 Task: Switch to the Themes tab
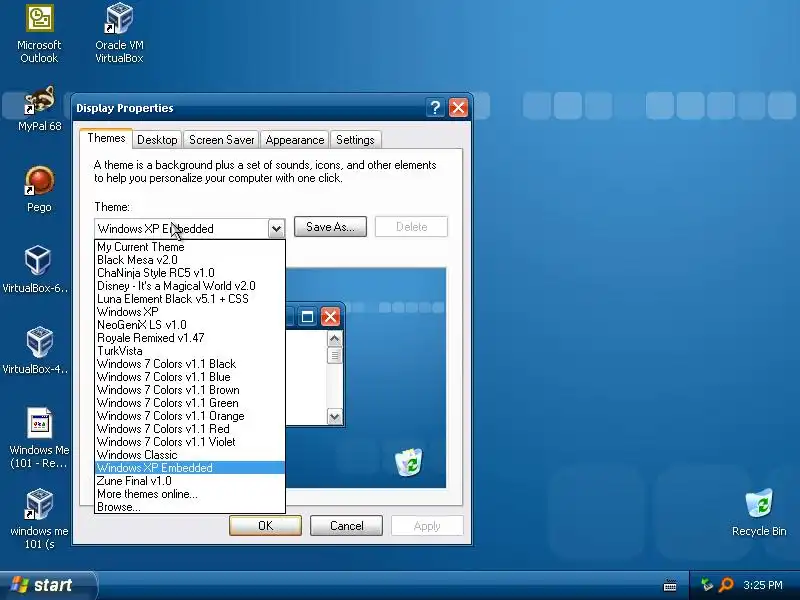pyautogui.click(x=106, y=138)
